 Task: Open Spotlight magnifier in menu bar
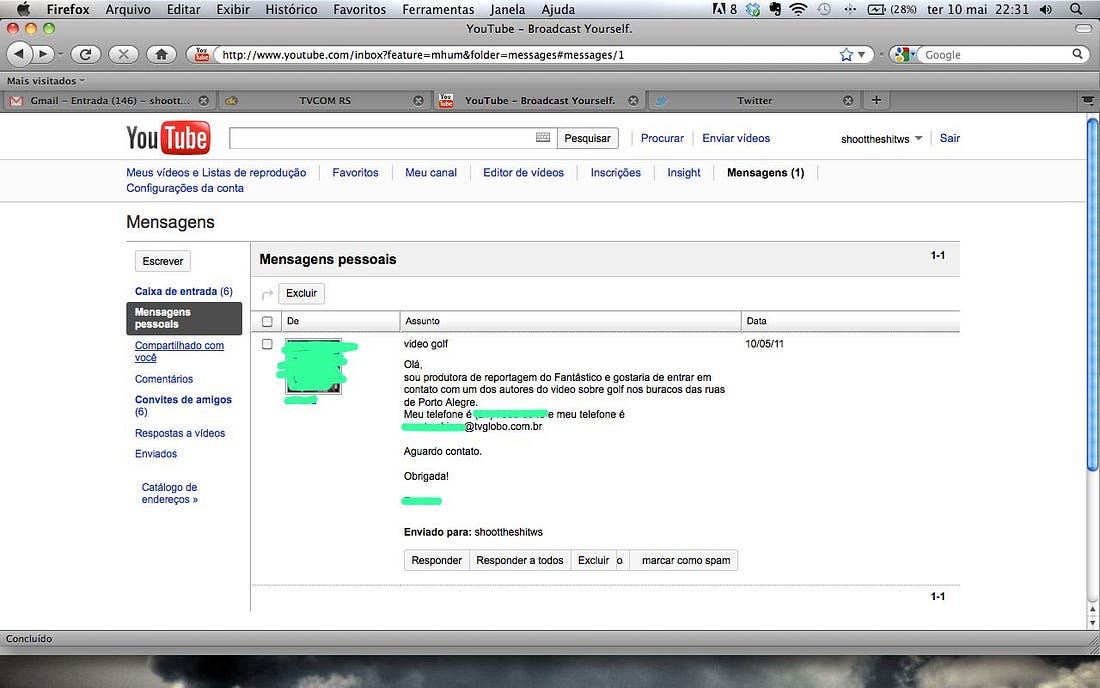tap(1075, 9)
